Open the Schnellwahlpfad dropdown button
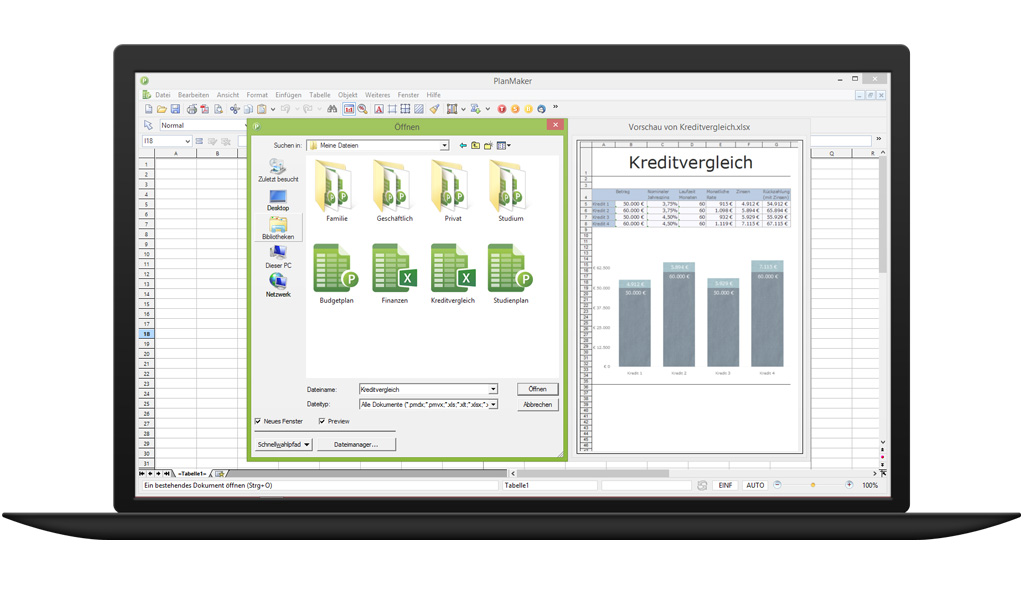 [283, 444]
